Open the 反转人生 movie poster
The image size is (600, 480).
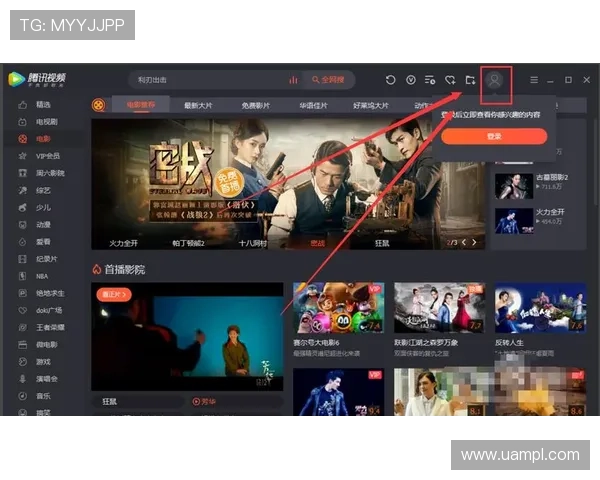tap(540, 308)
